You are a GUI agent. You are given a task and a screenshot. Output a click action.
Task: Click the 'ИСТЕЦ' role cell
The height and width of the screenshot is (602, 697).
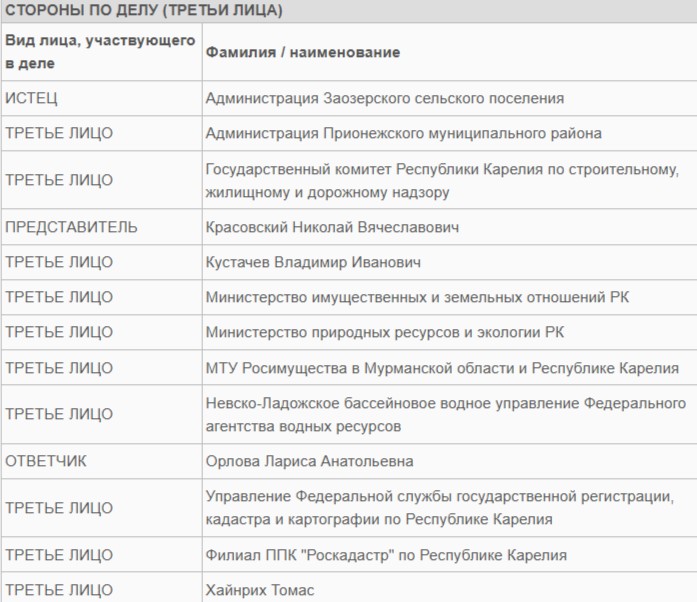point(32,98)
